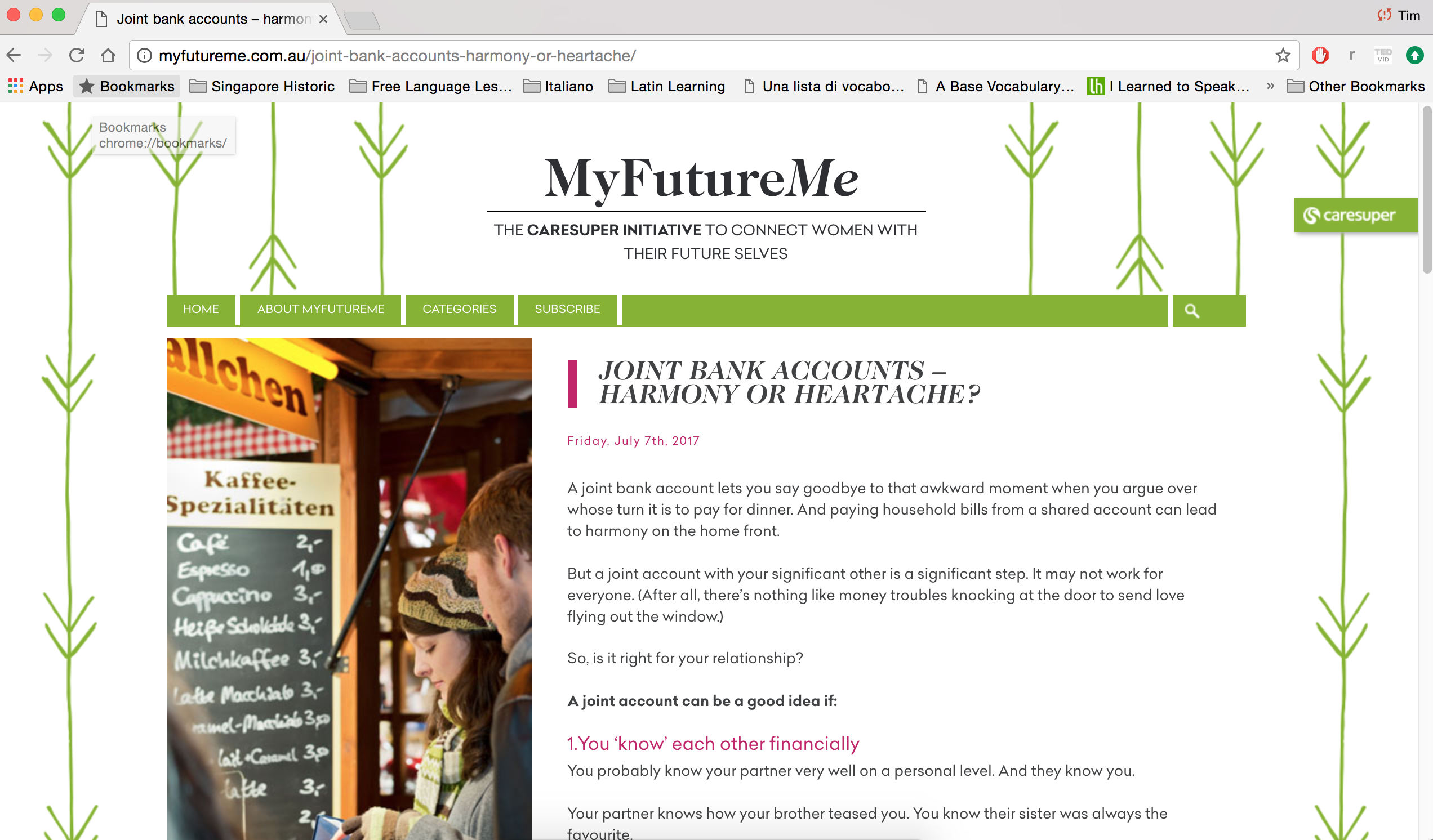
Task: Click the browser back arrow
Action: 14,55
